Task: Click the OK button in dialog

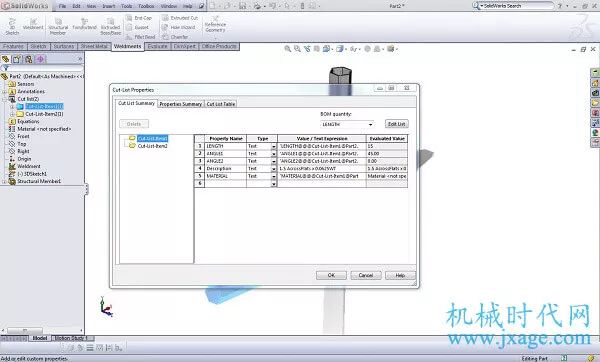Action: point(331,275)
